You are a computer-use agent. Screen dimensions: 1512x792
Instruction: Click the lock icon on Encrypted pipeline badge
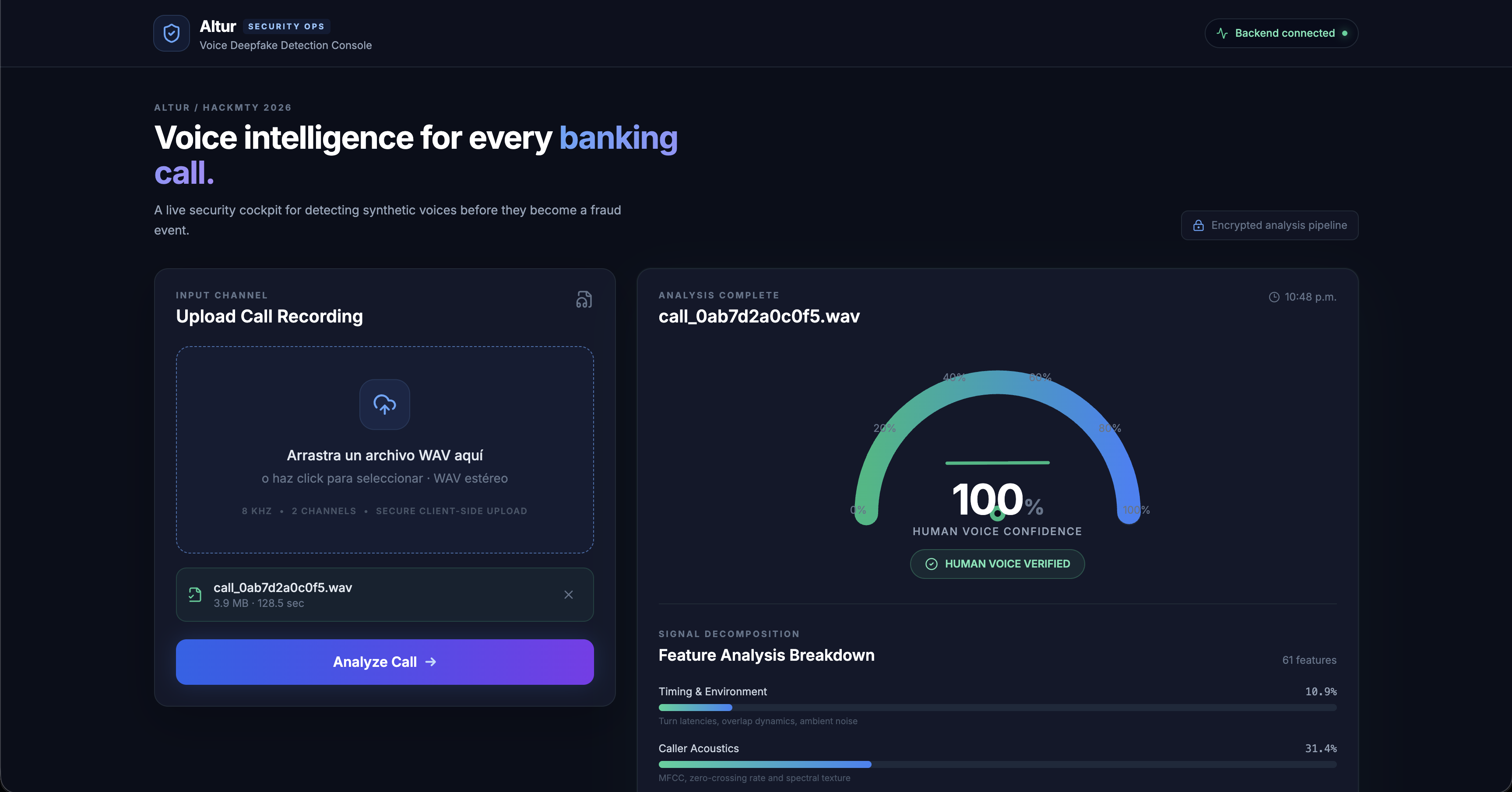(1199, 225)
